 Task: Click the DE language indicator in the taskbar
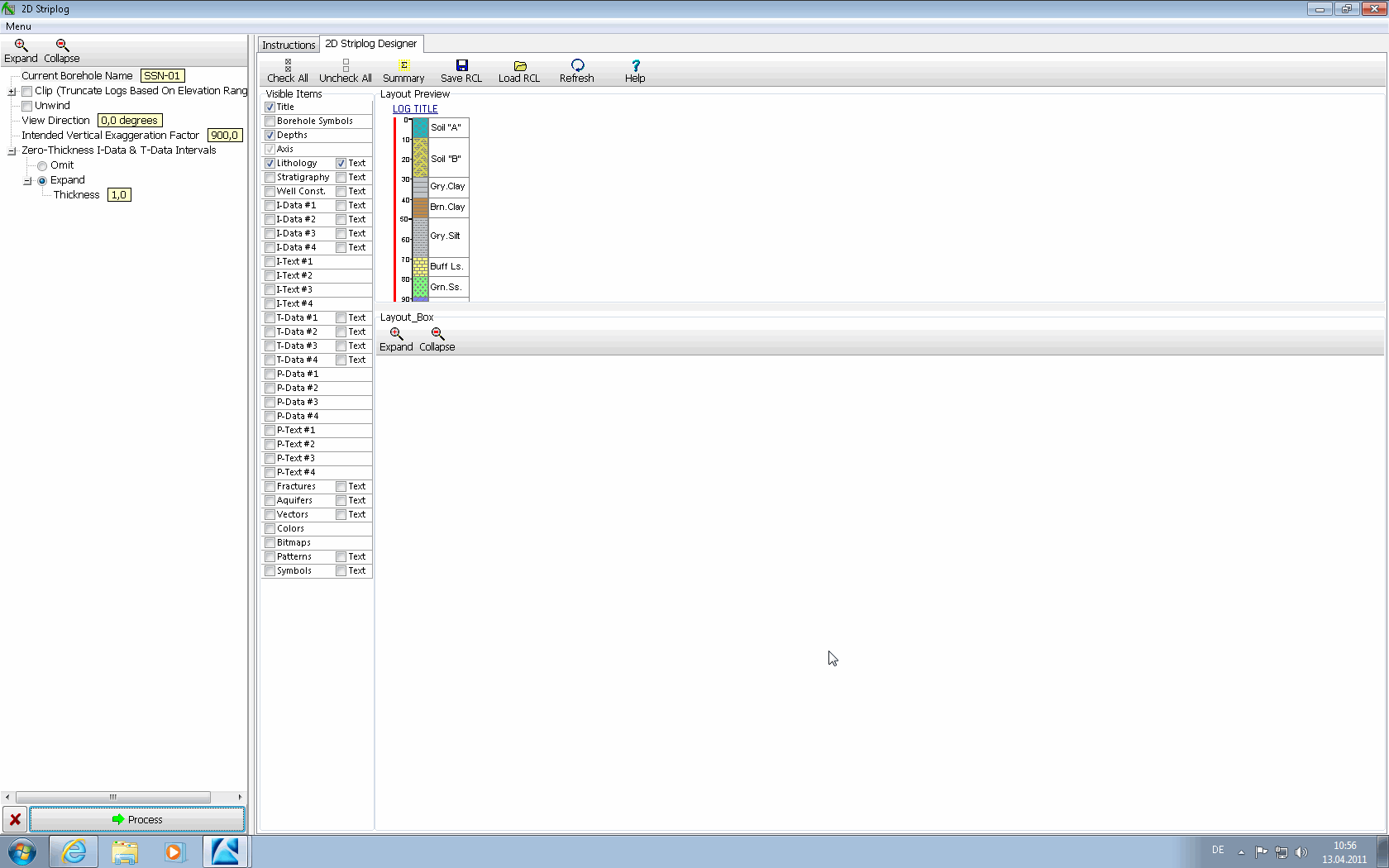point(1218,850)
